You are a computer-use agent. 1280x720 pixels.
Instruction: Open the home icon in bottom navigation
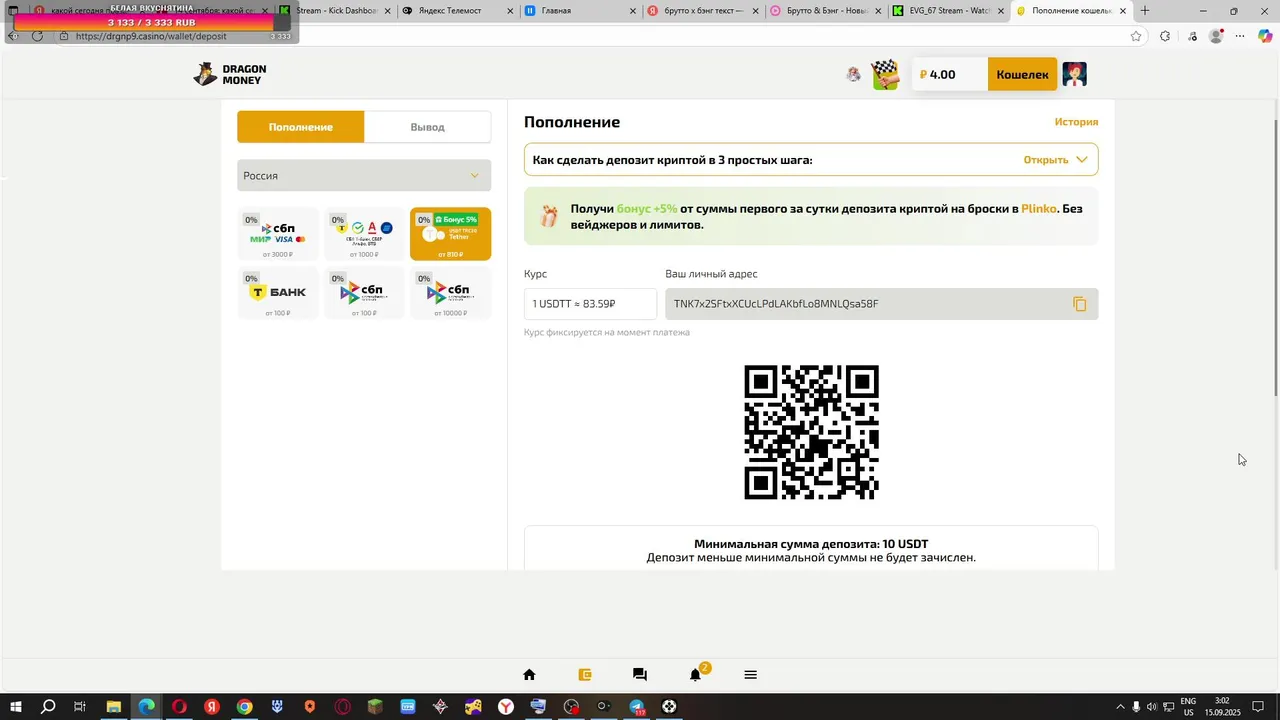pyautogui.click(x=529, y=675)
